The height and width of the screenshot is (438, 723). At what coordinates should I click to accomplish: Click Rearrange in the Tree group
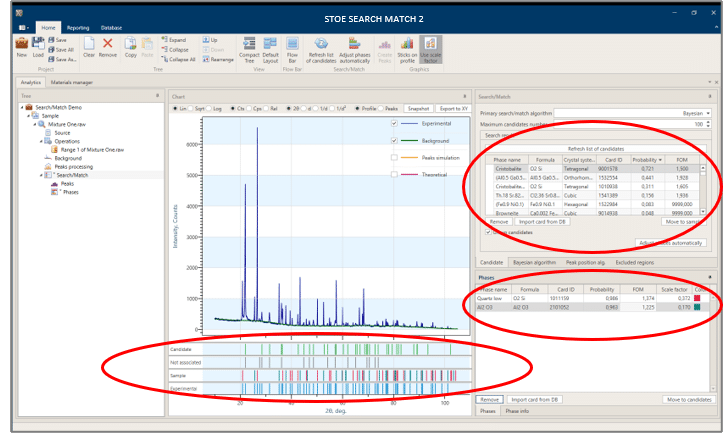(218, 59)
